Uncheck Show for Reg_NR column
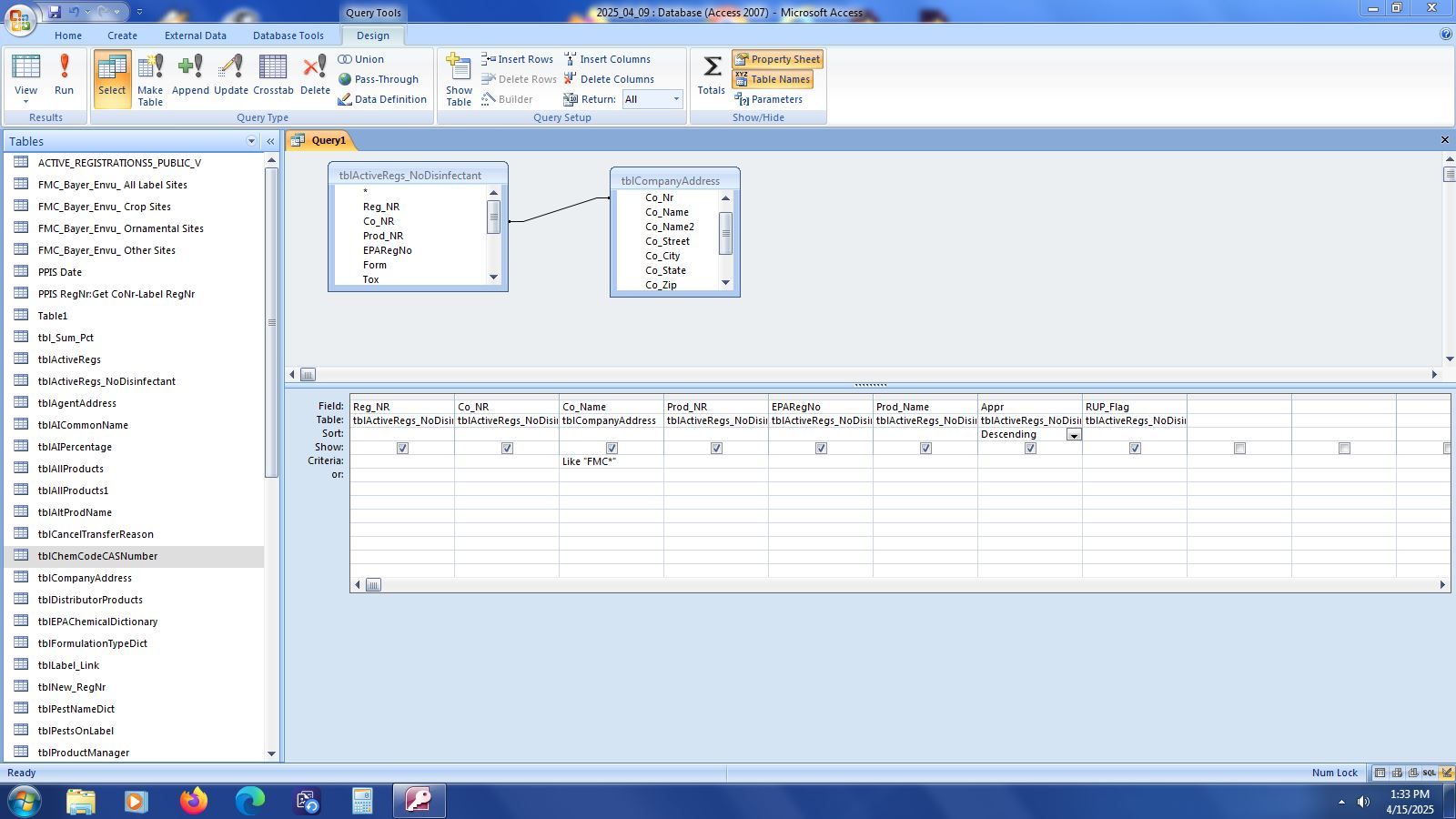The height and width of the screenshot is (819, 1456). click(402, 448)
